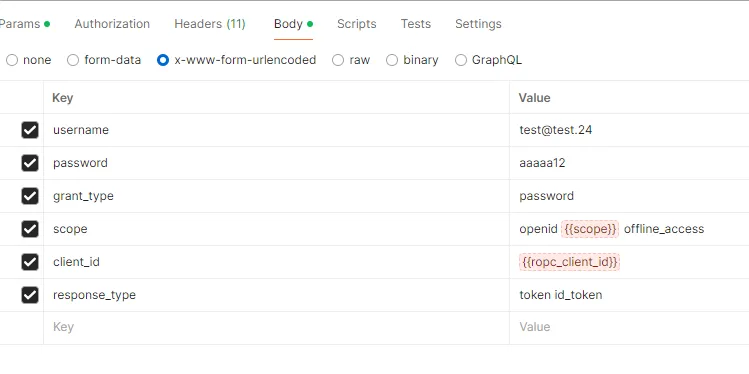Click the response_type key cell
This screenshot has height=374, width=749.
point(276,295)
